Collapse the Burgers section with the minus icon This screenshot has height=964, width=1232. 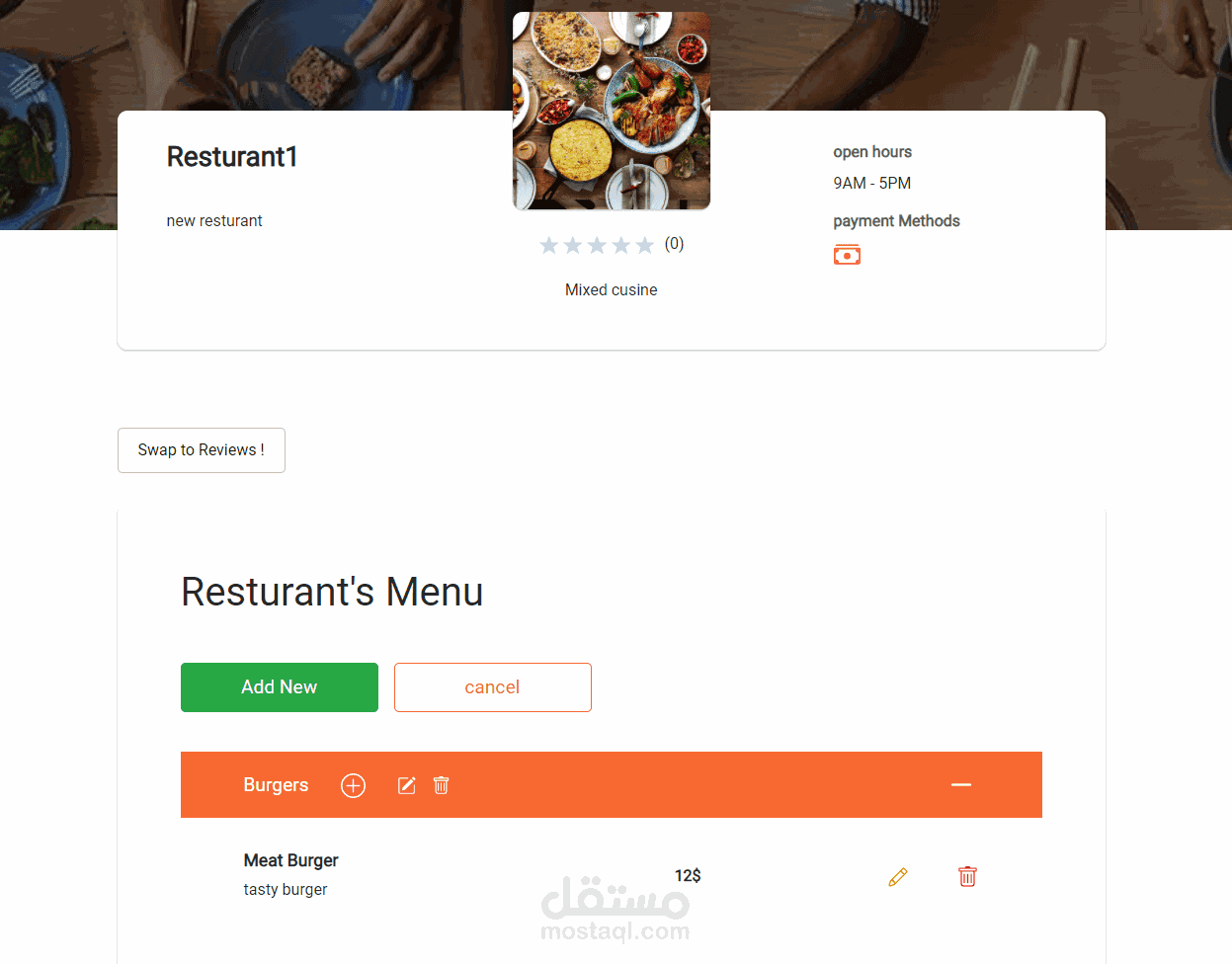point(961,785)
